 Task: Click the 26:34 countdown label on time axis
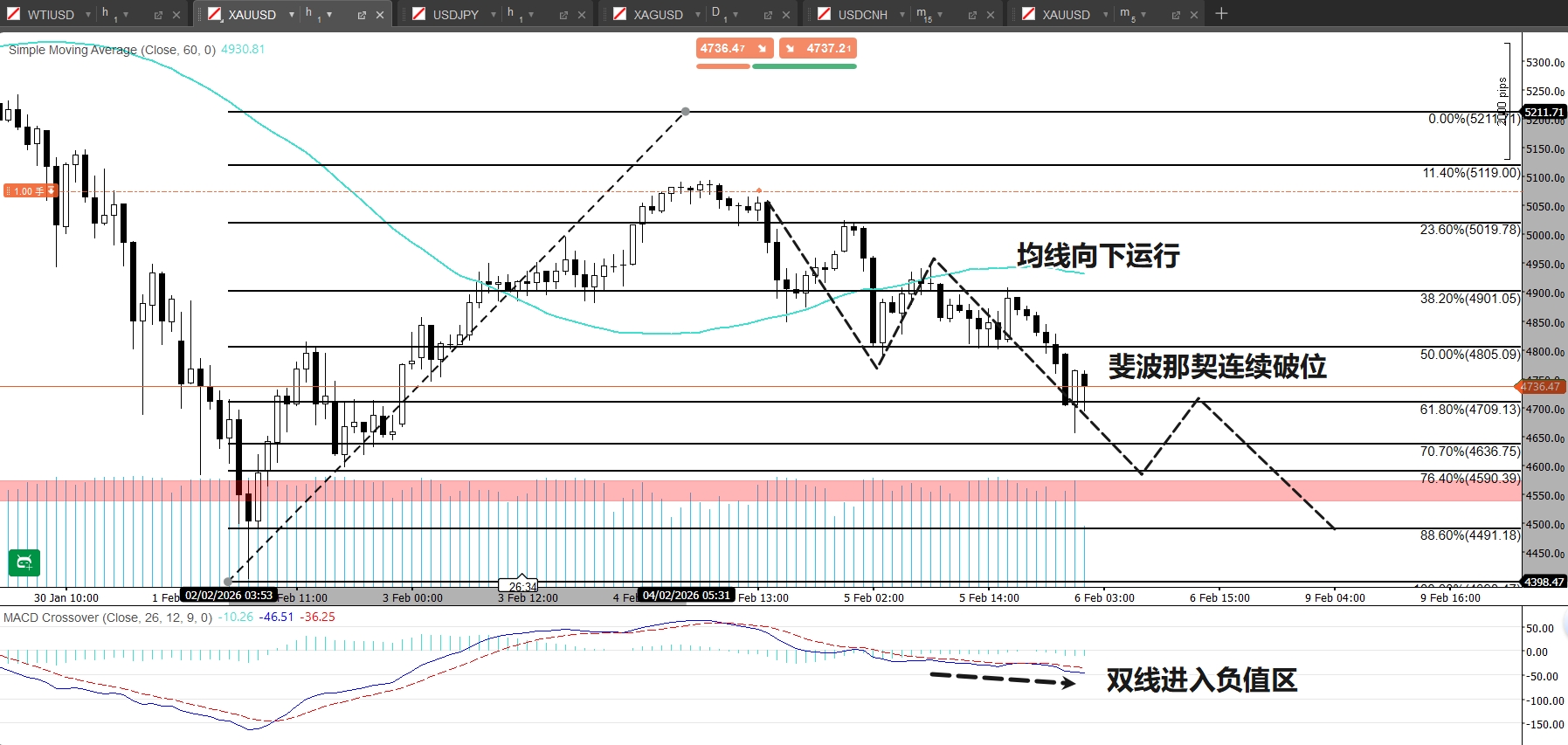[522, 586]
